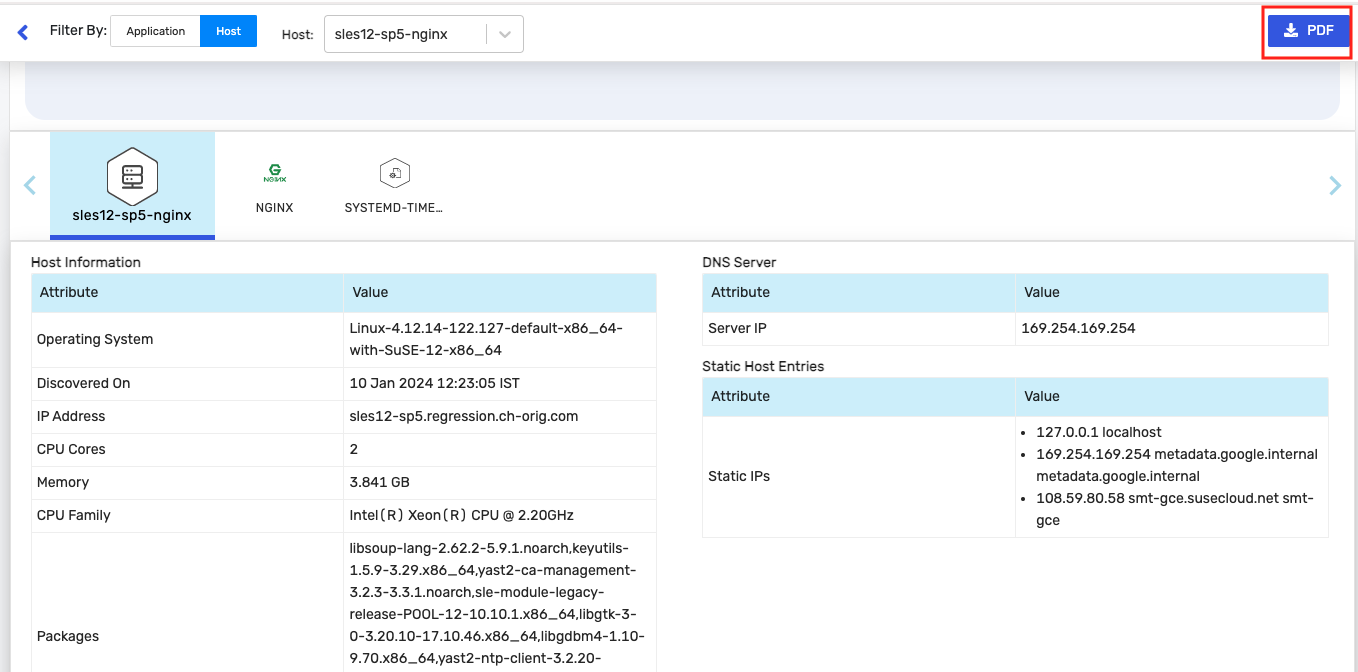Select the 3.841 GB memory value
Viewport: 1358px width, 672px height.
[379, 482]
